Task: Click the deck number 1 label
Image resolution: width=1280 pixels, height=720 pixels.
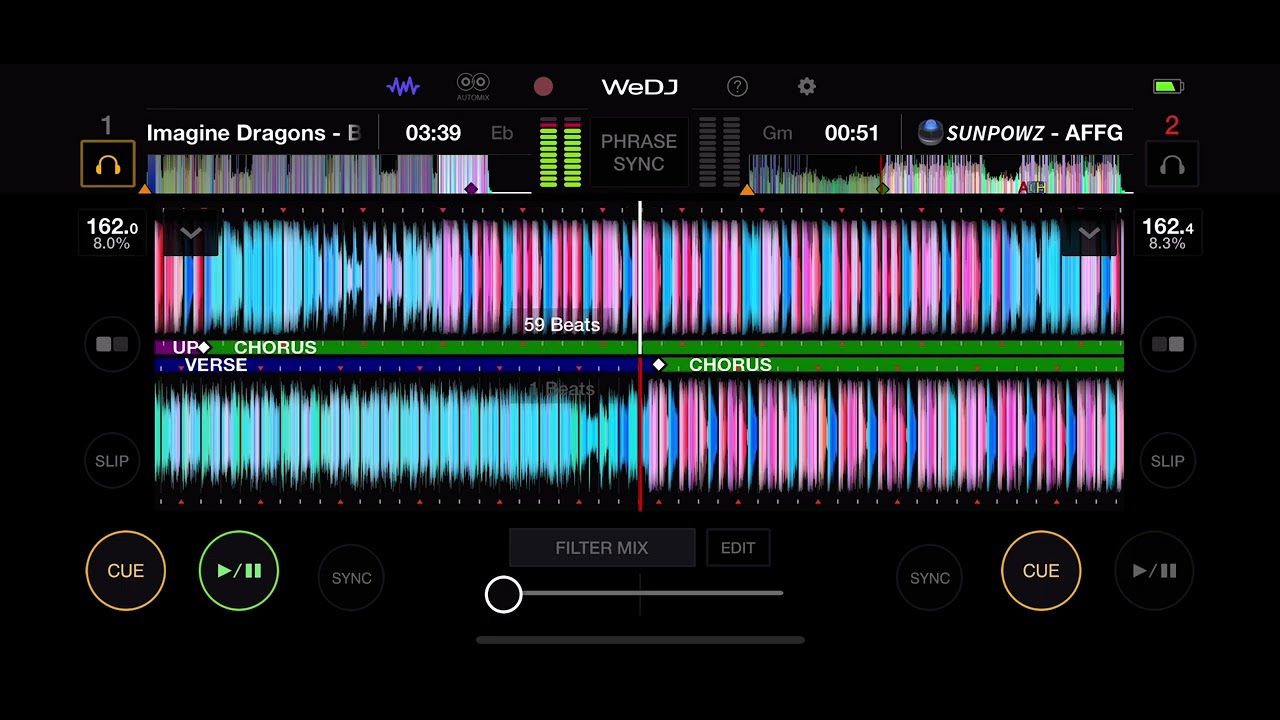Action: pos(106,125)
